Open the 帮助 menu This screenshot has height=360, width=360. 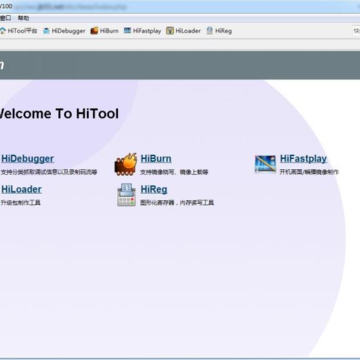23,18
